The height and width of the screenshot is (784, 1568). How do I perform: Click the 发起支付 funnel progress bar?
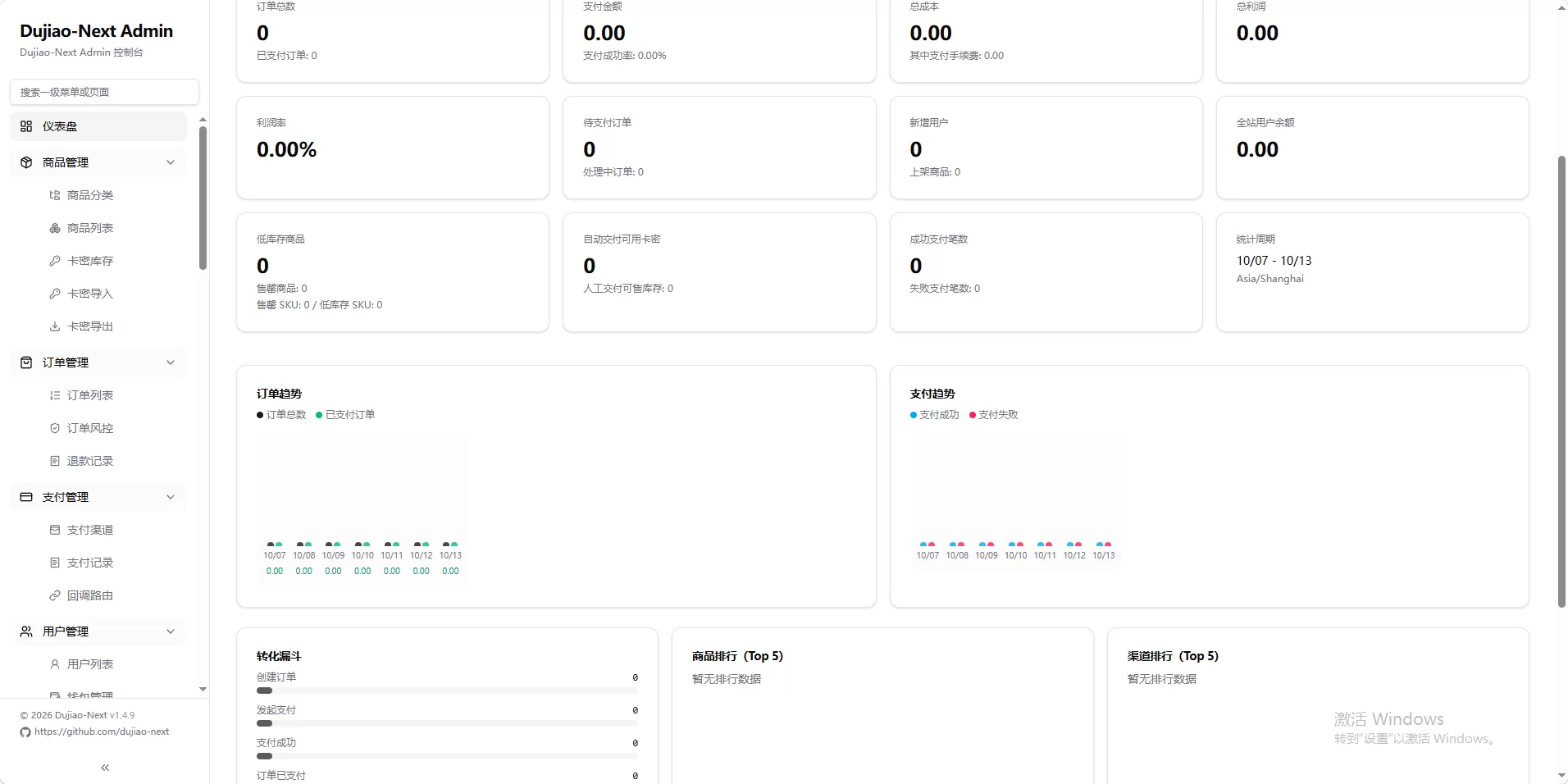click(x=447, y=723)
